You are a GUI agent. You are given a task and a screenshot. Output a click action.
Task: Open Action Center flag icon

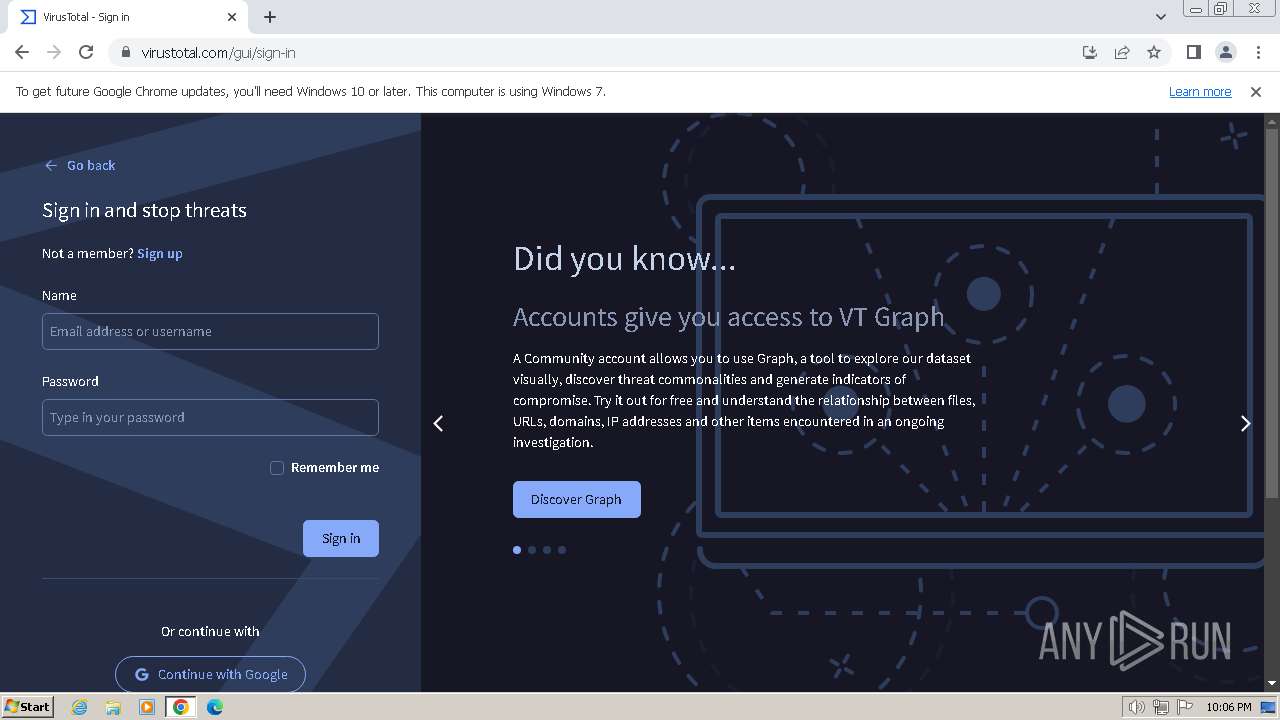(1184, 707)
